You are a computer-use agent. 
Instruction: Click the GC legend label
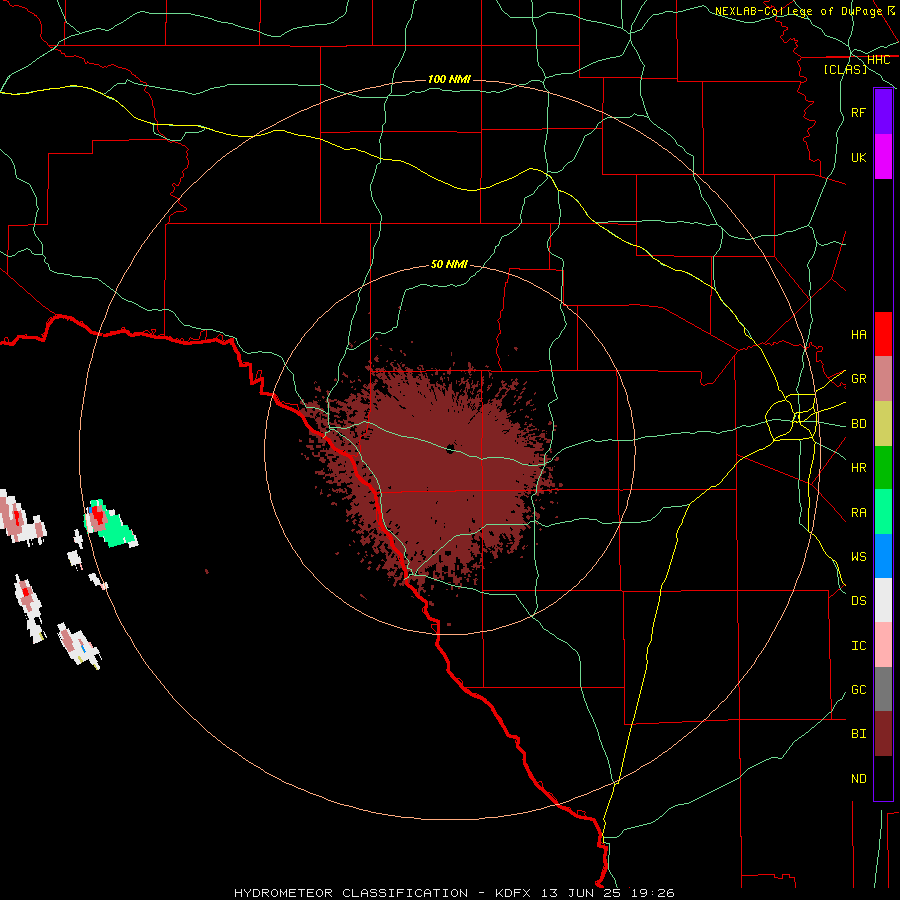(x=858, y=689)
